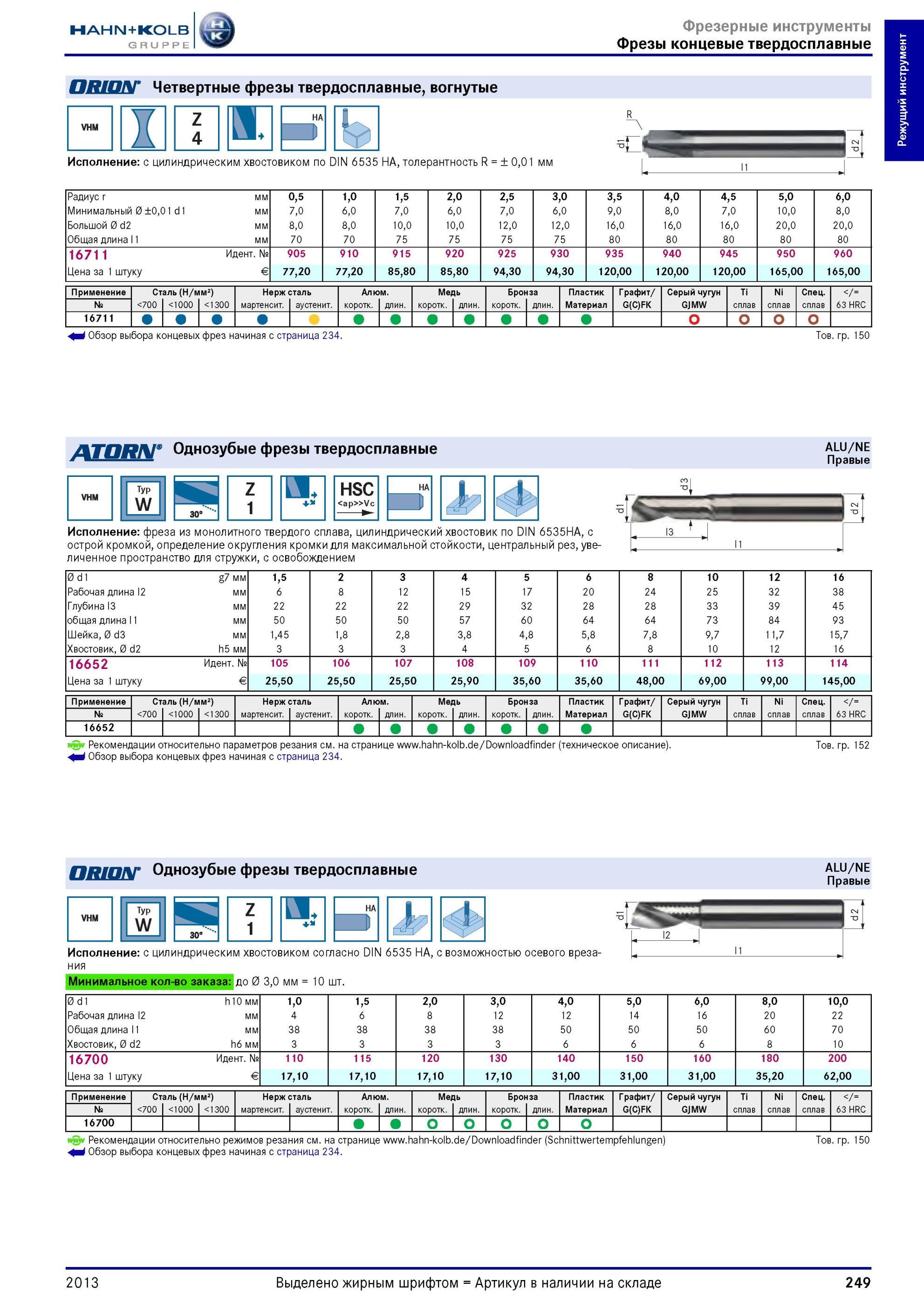Click the 'Typ W' pictogram in the ORION single-flute section

(x=143, y=919)
